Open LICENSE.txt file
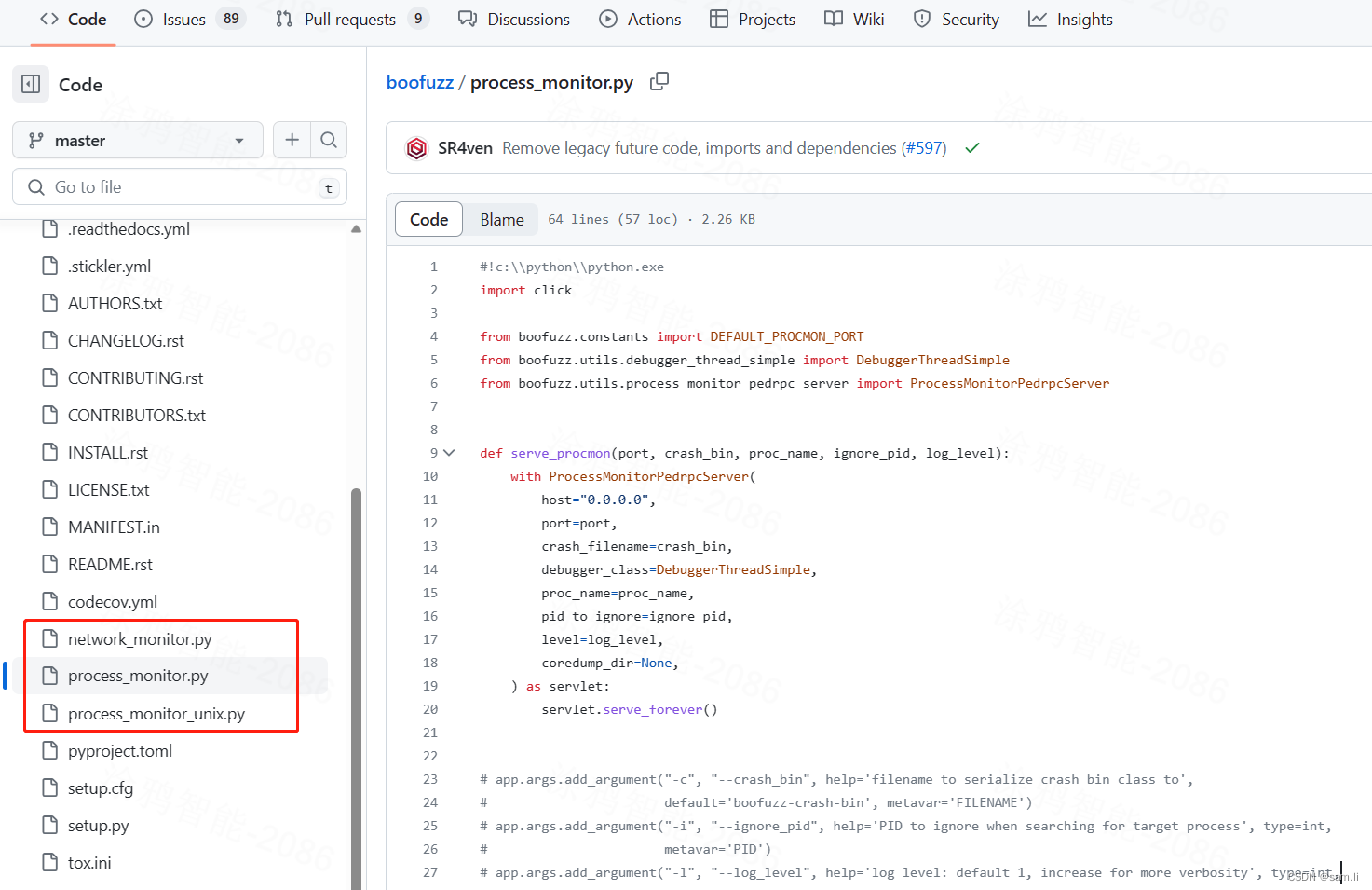1372x890 pixels. pyautogui.click(x=108, y=490)
